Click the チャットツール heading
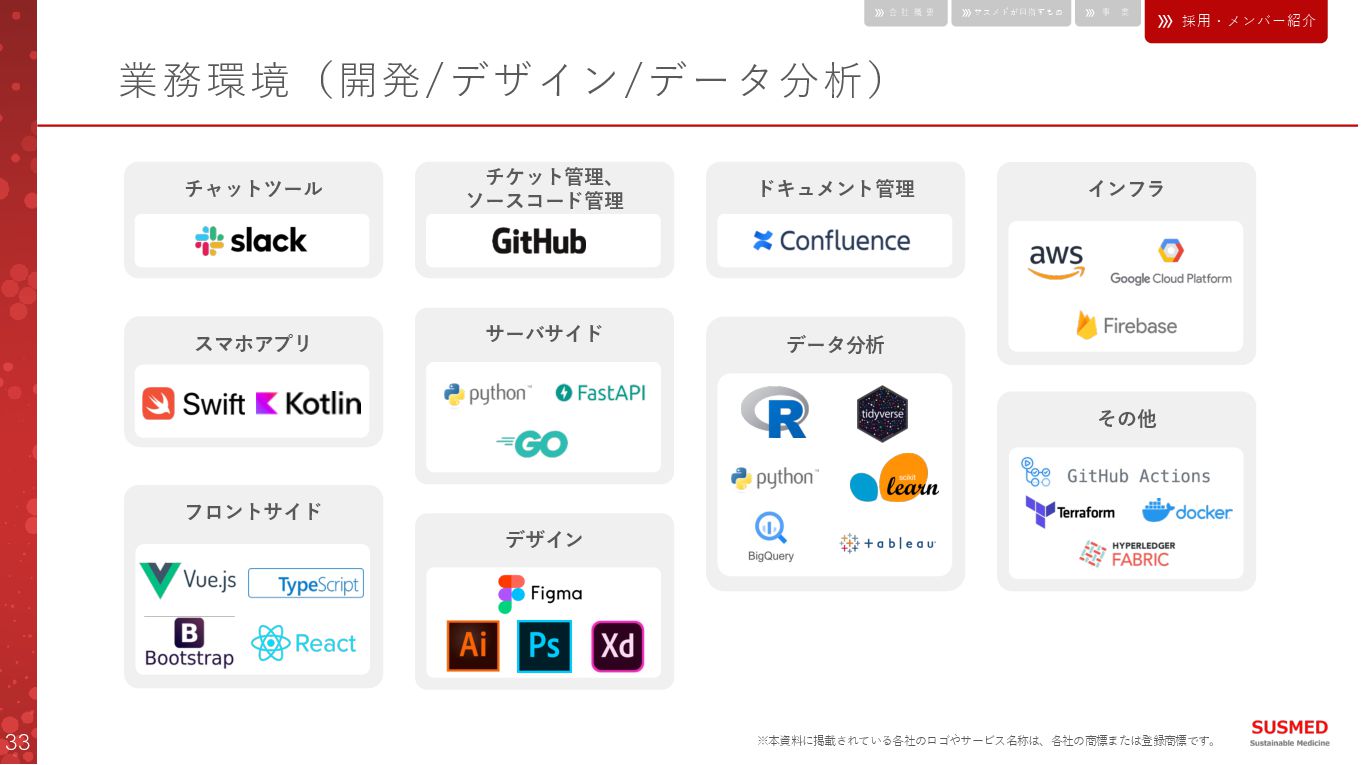The width and height of the screenshot is (1361, 765). [253, 188]
